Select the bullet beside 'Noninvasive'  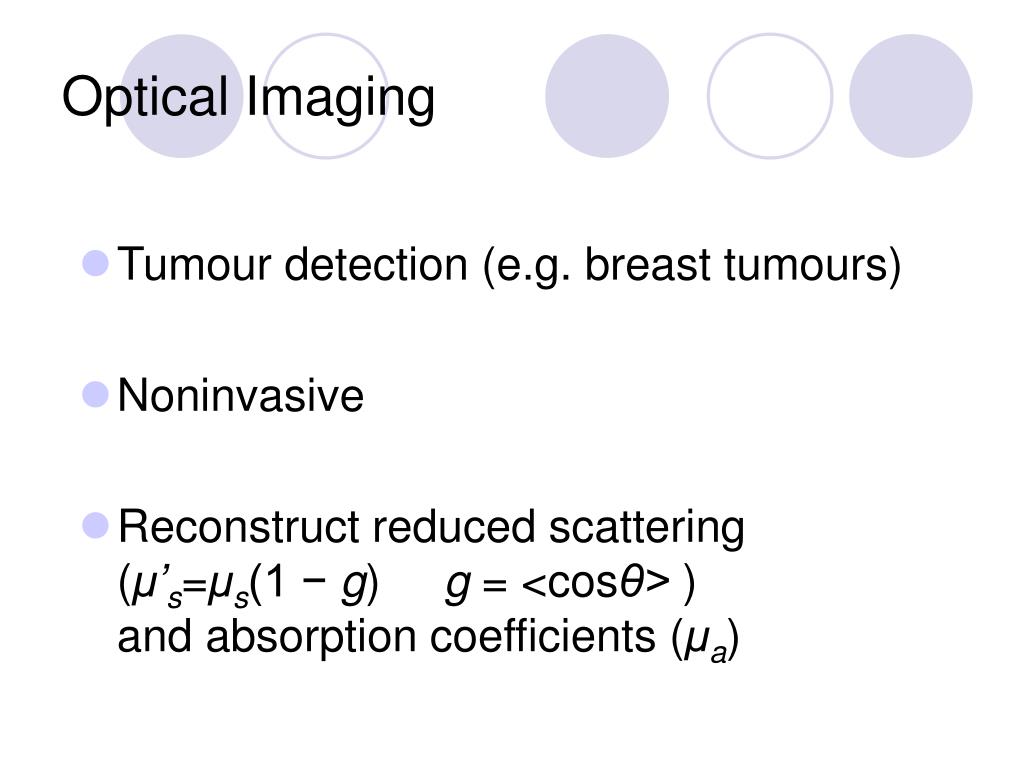95,394
